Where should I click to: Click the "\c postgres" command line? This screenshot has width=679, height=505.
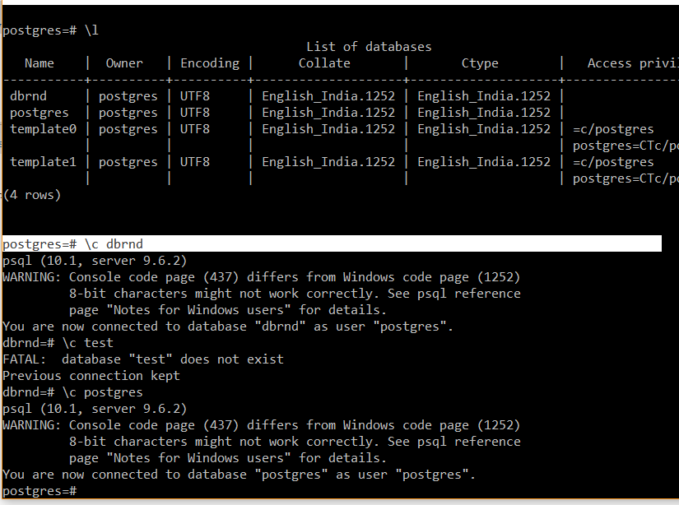(x=73, y=392)
